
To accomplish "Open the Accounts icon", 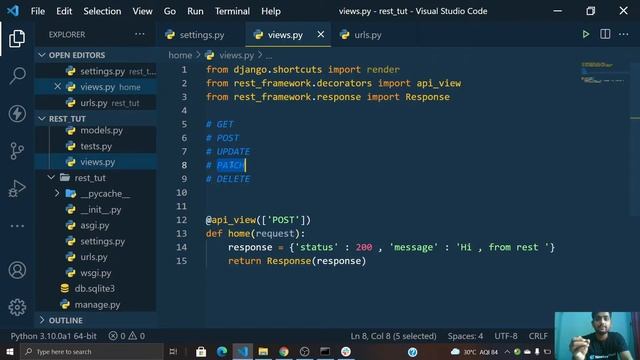I will point(17,270).
